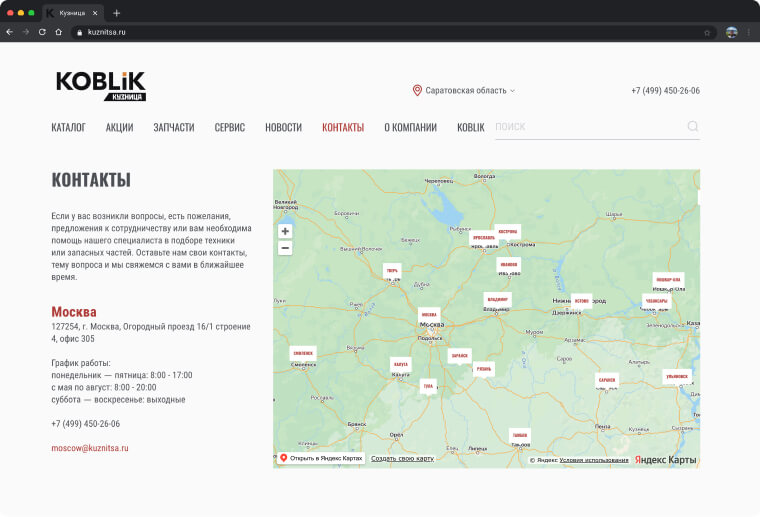Open a new browser tab
Viewport: 760px width, 517px height.
(x=116, y=13)
